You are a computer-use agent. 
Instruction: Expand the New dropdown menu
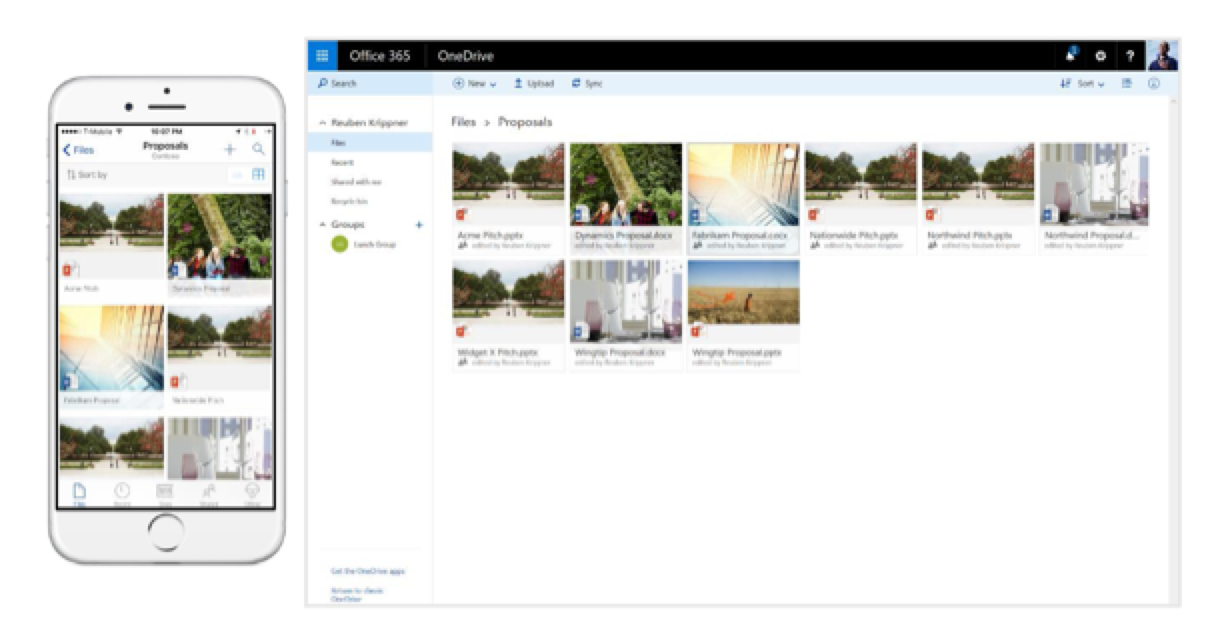point(474,84)
